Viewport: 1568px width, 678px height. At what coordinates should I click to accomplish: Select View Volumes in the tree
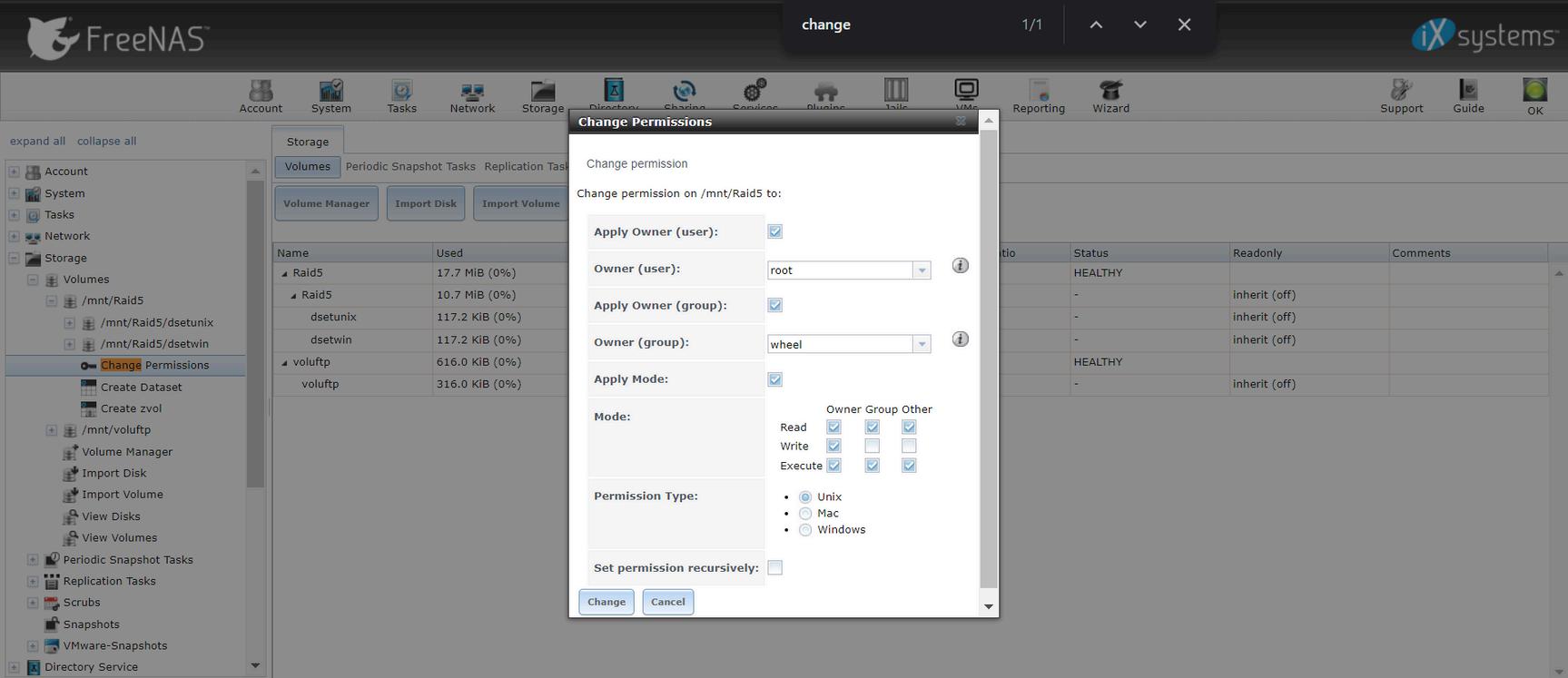pos(120,538)
